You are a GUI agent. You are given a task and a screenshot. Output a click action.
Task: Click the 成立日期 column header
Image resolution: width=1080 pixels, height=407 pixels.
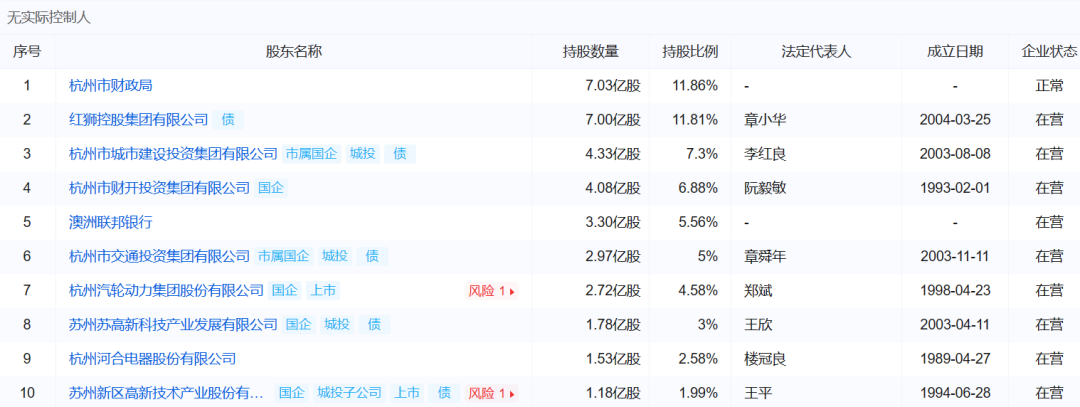pyautogui.click(x=955, y=52)
